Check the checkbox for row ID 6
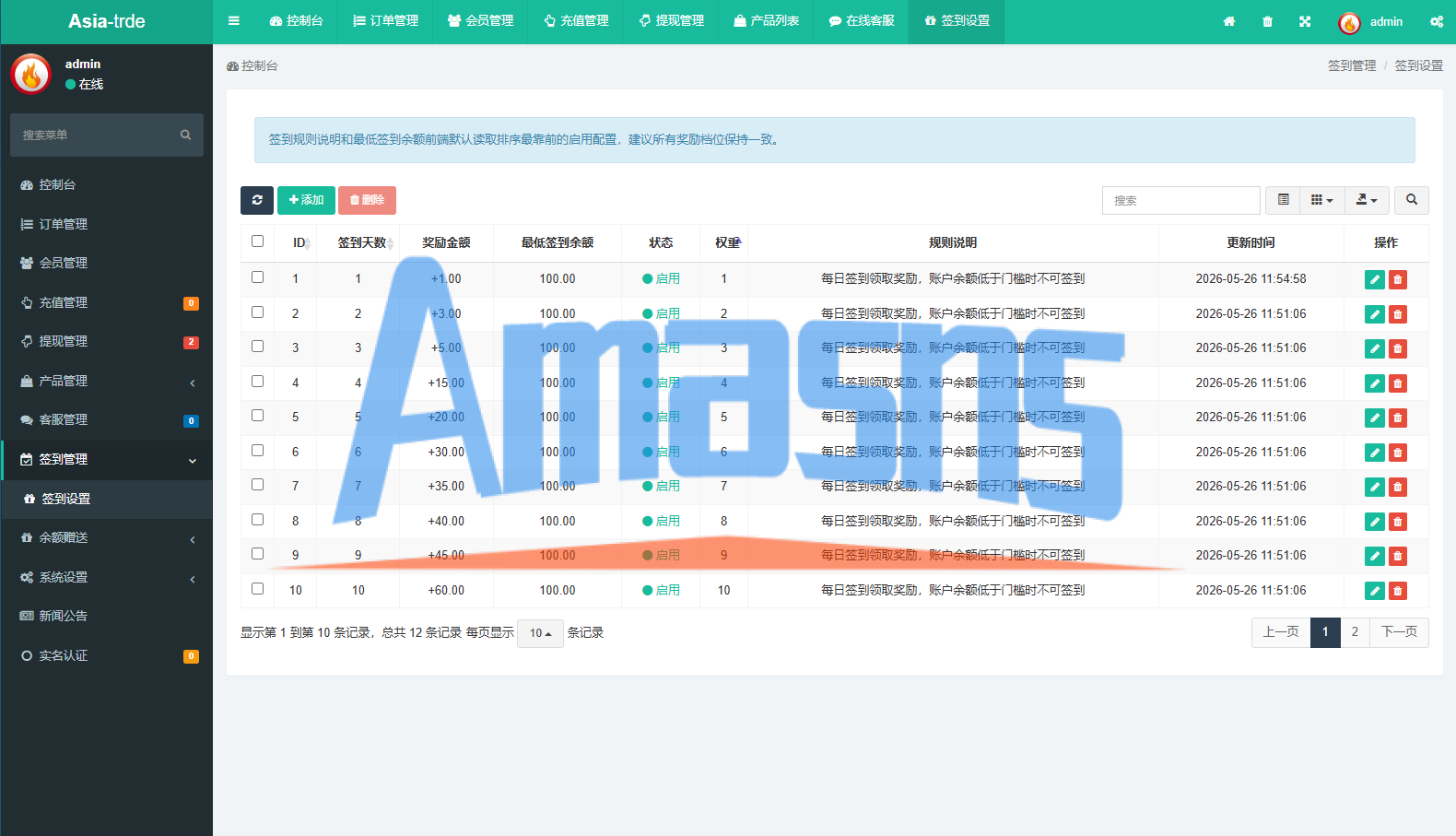This screenshot has height=836, width=1456. pyautogui.click(x=257, y=450)
